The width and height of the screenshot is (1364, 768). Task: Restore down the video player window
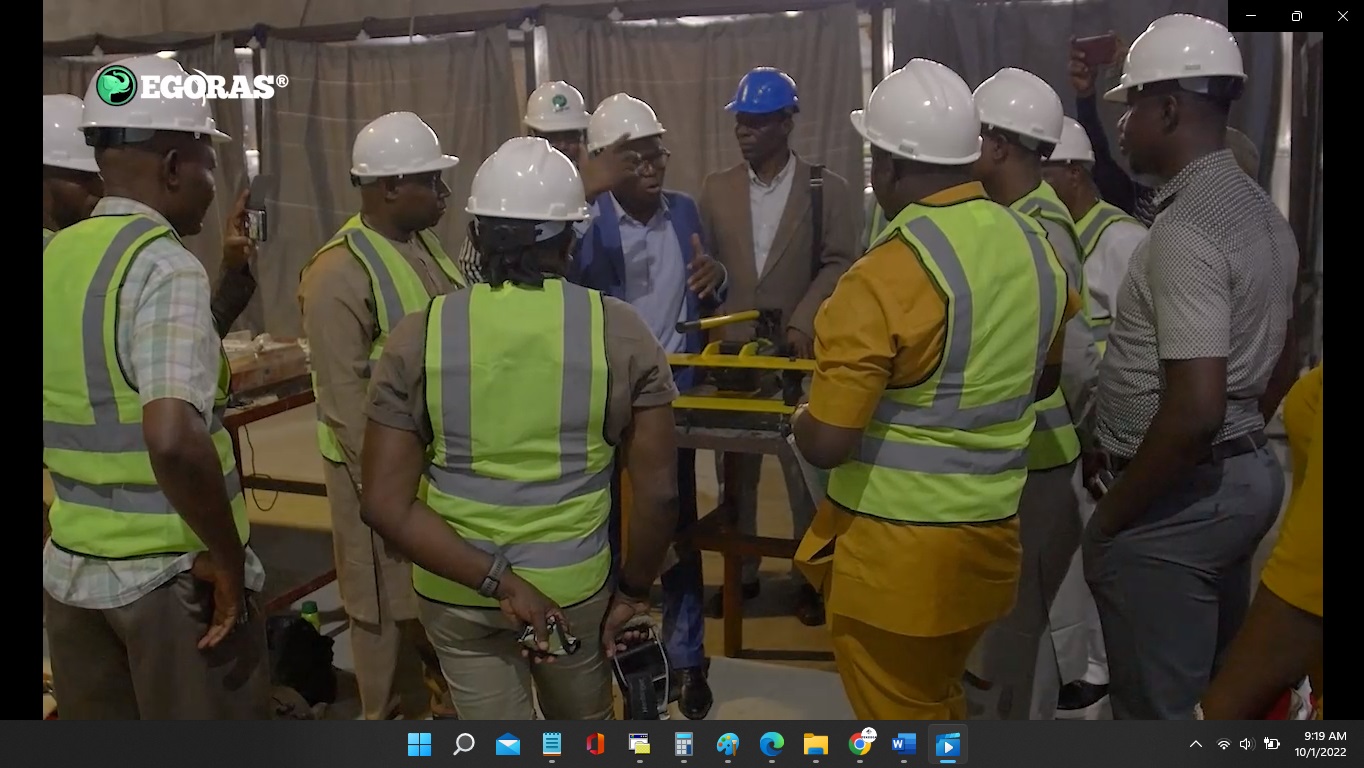pyautogui.click(x=1296, y=16)
